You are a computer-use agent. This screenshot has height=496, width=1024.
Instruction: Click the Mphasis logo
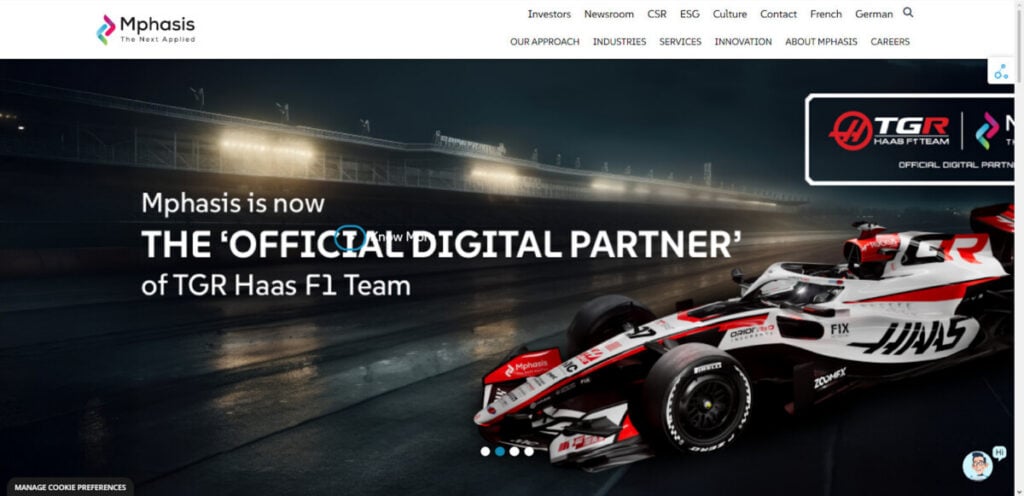tap(146, 29)
